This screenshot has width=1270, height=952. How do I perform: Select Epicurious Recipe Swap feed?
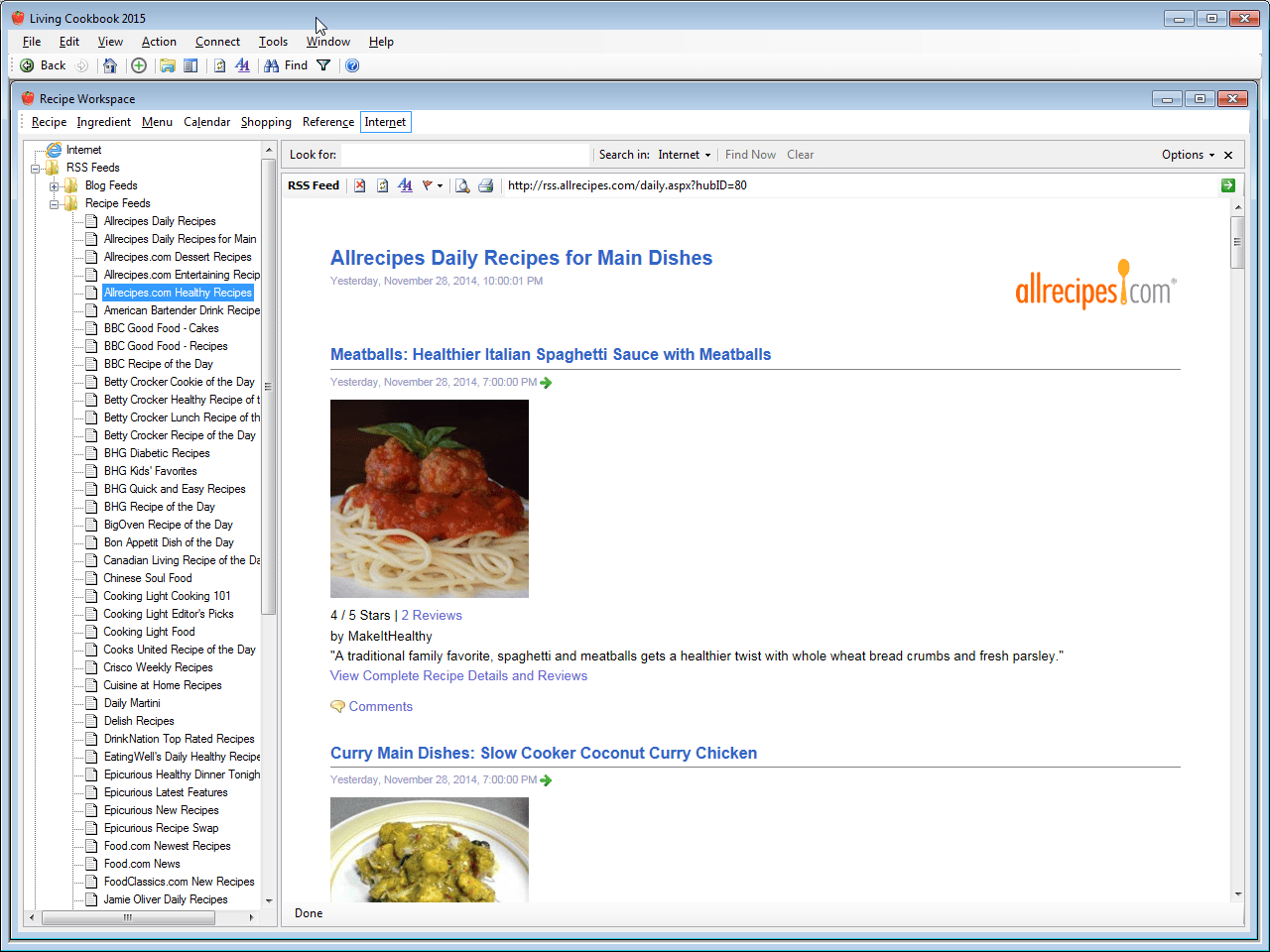click(161, 828)
